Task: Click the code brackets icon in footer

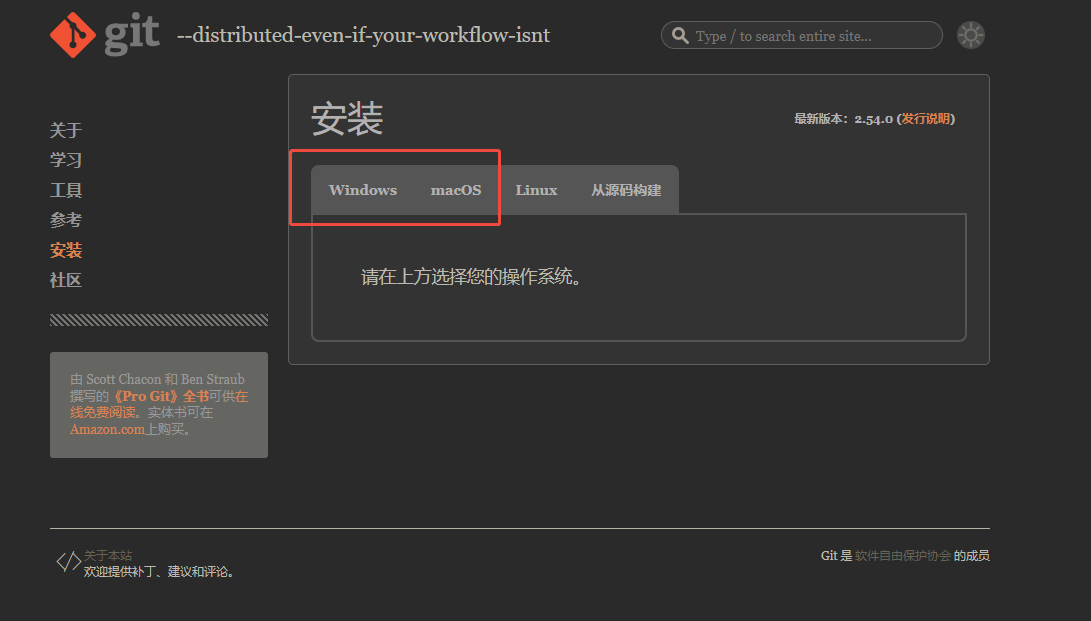Action: click(68, 561)
